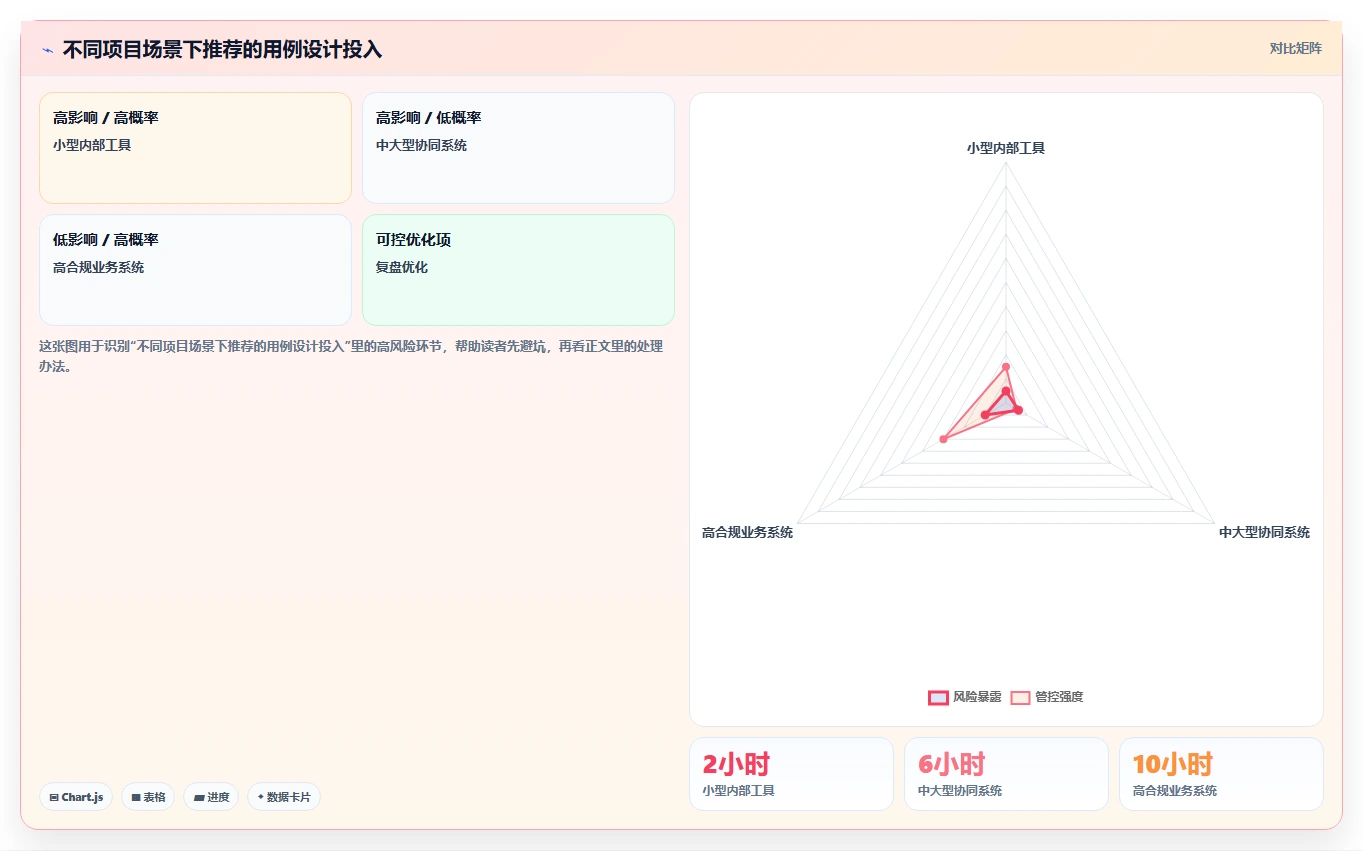Click the 表格 chip
The width and height of the screenshot is (1363, 851).
click(148, 797)
